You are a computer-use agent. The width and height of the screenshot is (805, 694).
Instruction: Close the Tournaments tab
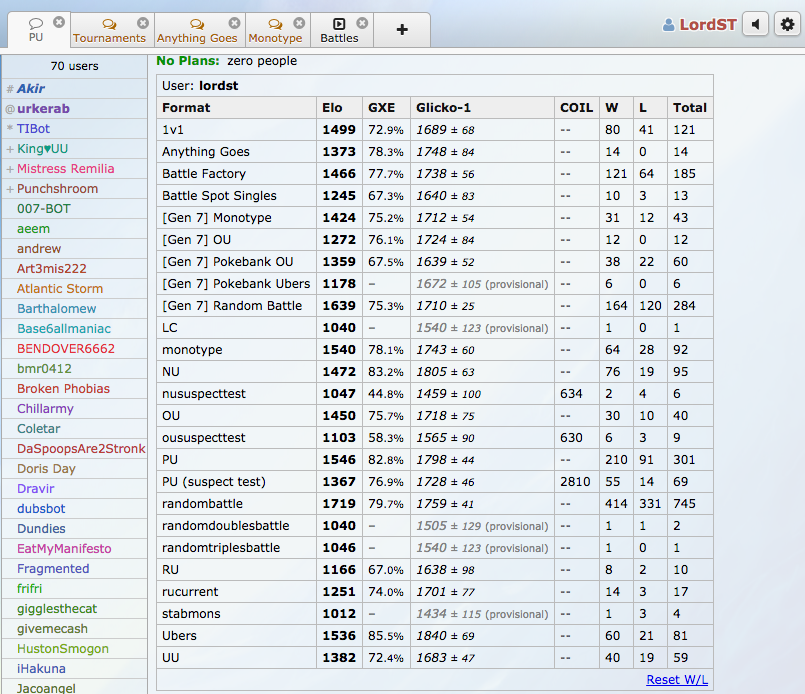click(143, 23)
